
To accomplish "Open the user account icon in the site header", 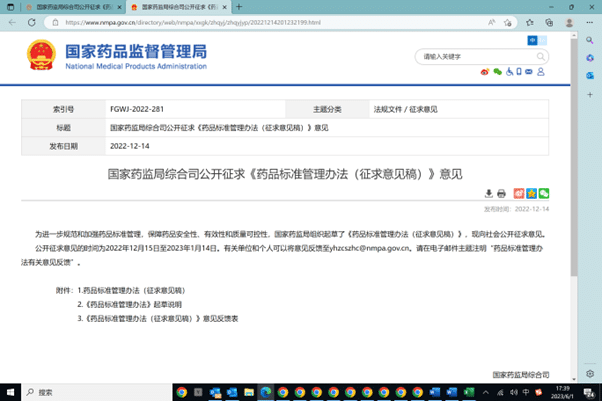I will [541, 72].
